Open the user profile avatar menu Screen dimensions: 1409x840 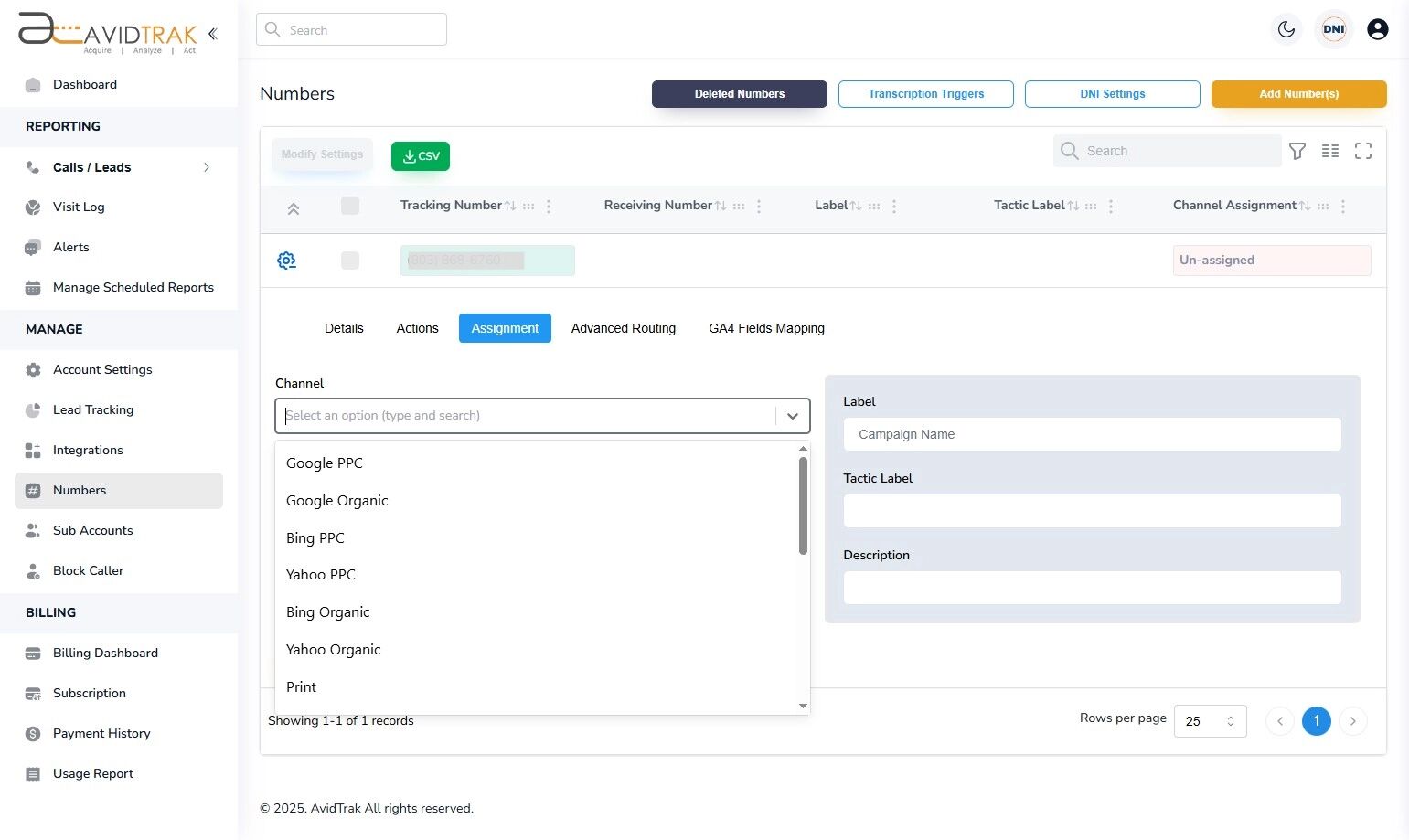[1378, 29]
